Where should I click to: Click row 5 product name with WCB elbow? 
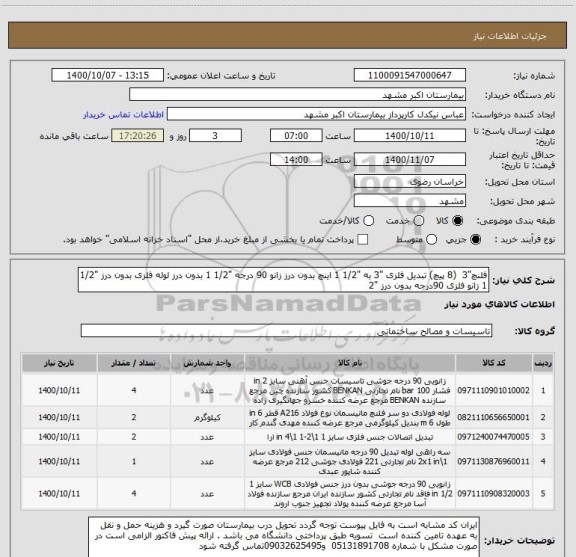pos(350,494)
